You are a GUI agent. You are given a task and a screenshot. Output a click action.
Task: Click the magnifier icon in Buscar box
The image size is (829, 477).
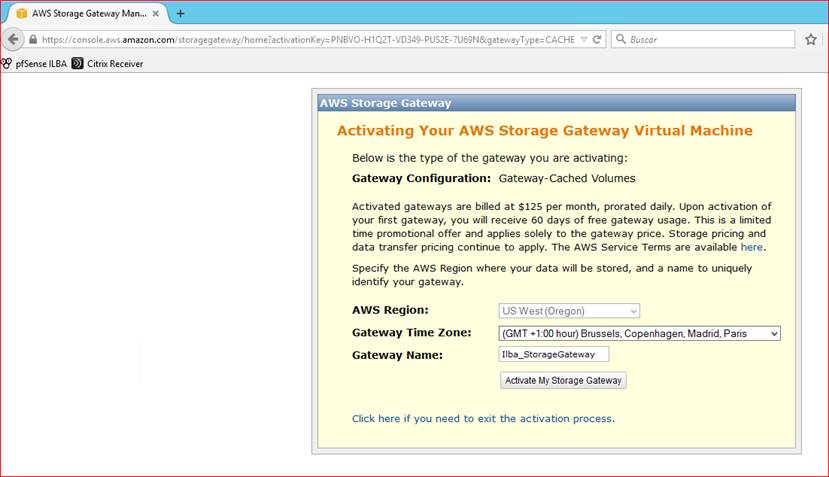click(621, 39)
